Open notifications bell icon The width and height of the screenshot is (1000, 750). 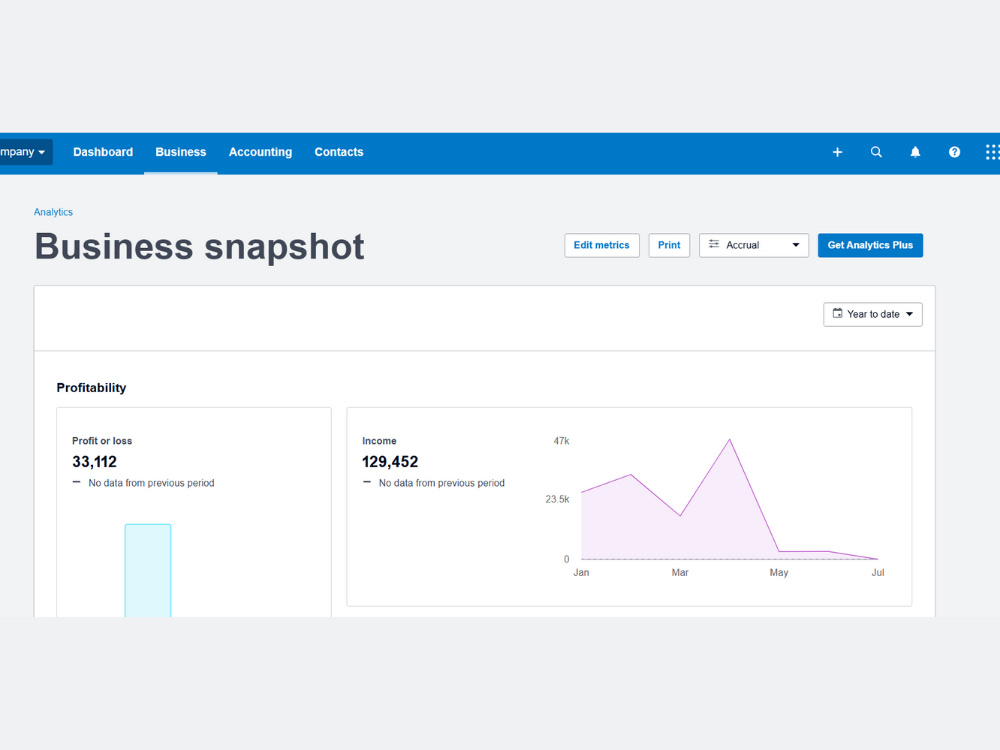[x=915, y=152]
